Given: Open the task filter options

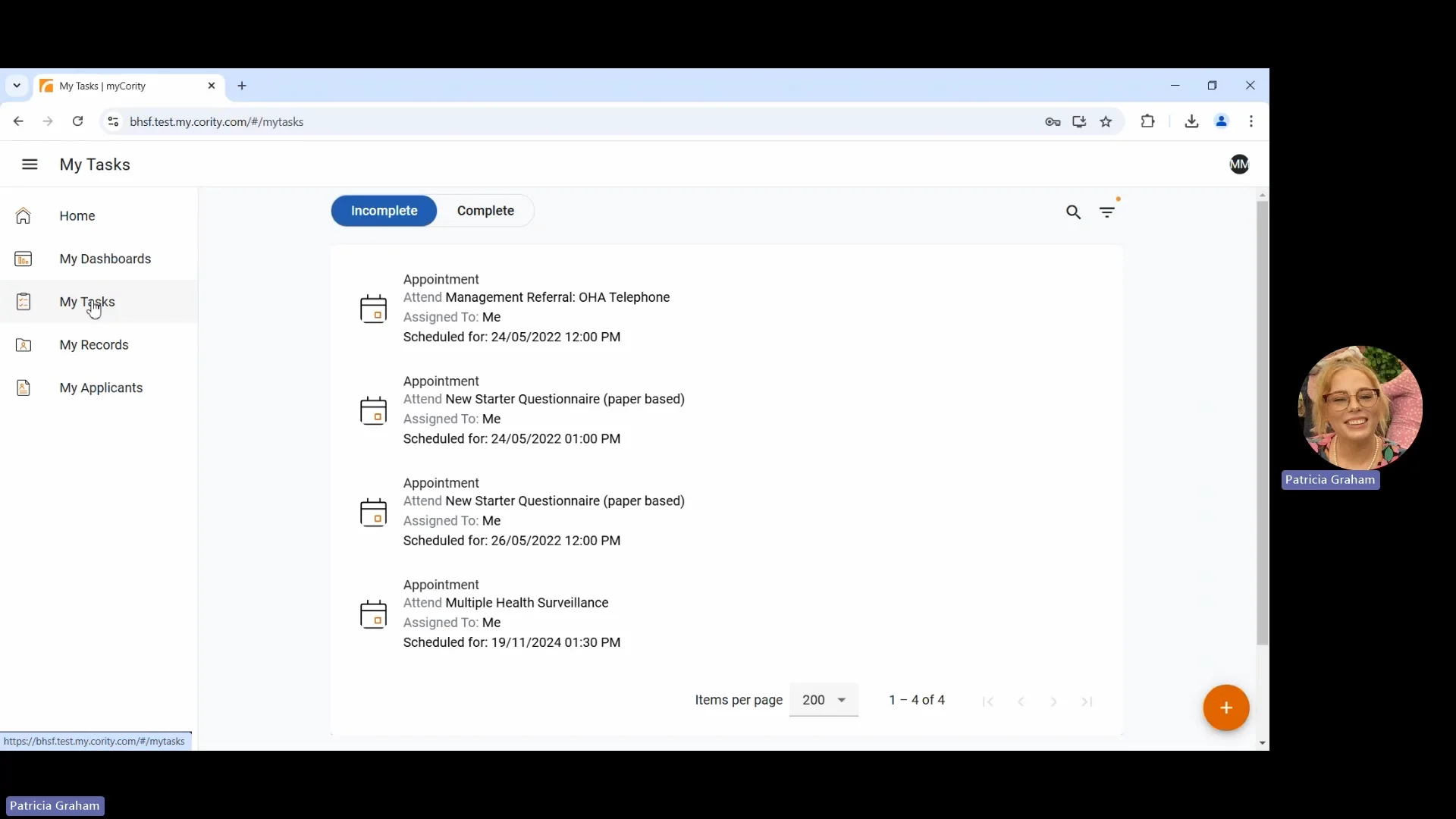Looking at the screenshot, I should click(1106, 212).
